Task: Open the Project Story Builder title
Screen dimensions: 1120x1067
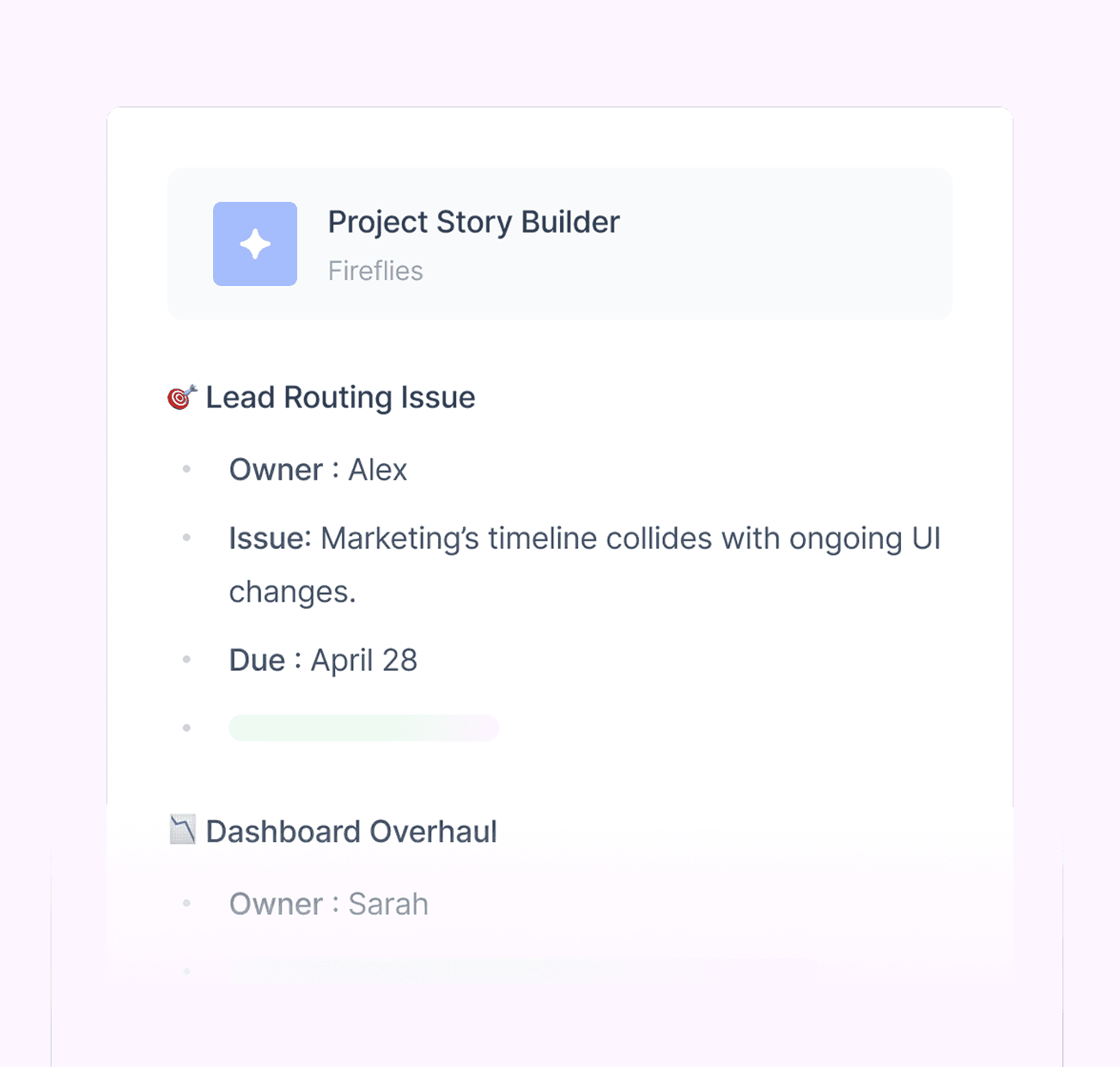Action: click(473, 223)
